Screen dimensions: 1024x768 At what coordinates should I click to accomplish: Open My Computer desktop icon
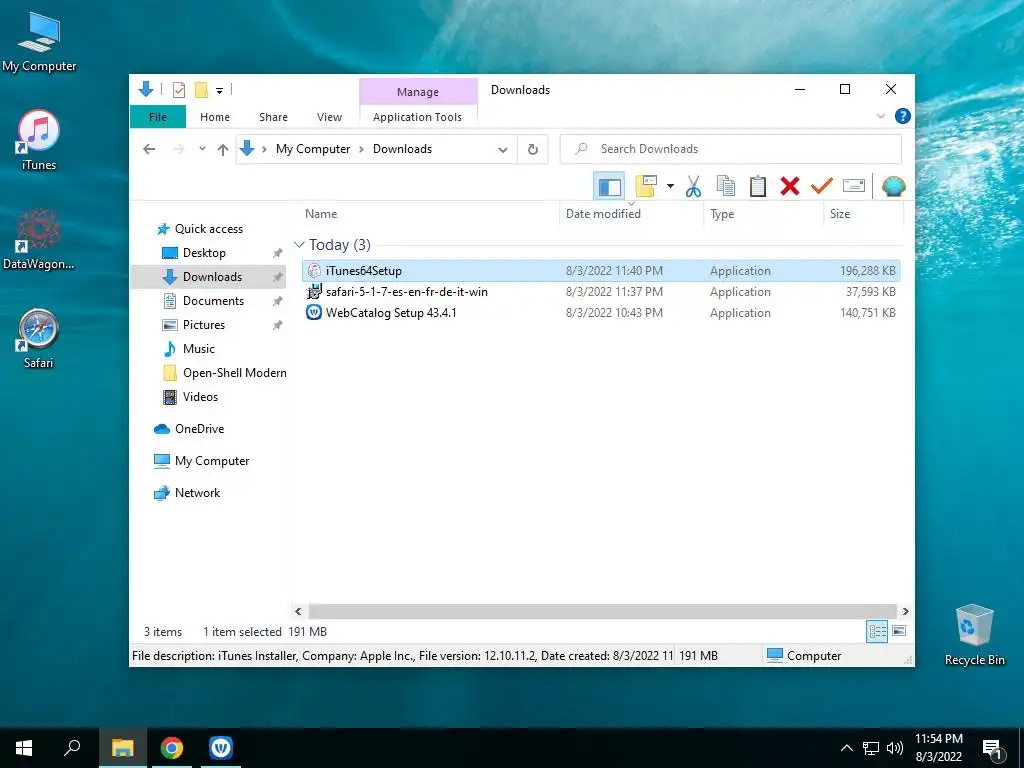39,42
